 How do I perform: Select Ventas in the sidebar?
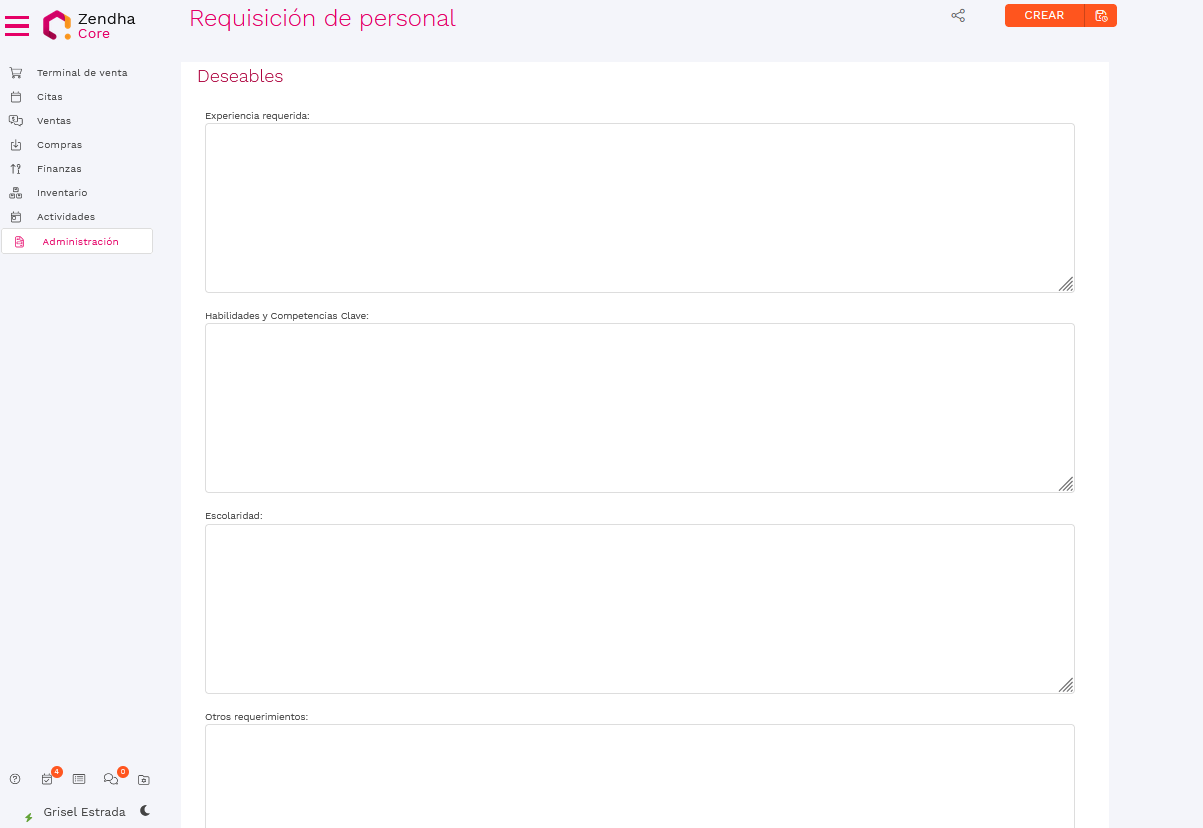click(x=53, y=121)
